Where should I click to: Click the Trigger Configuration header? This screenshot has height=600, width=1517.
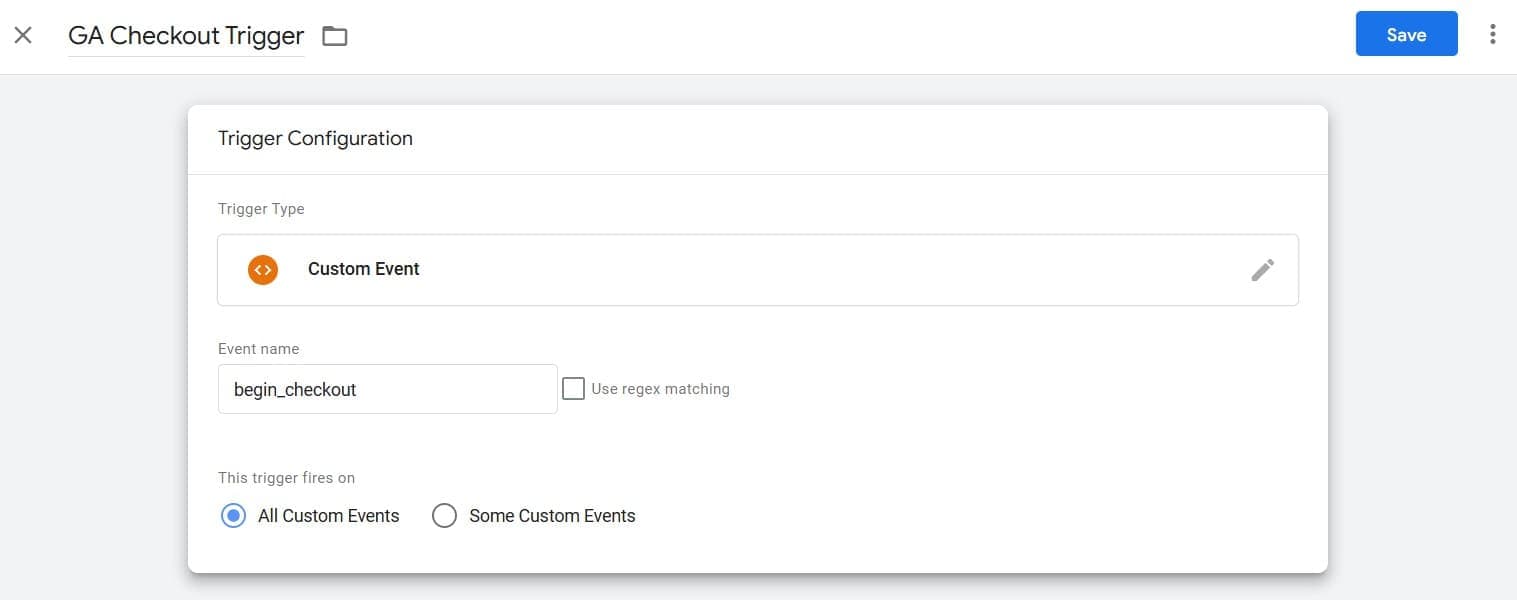pos(315,138)
